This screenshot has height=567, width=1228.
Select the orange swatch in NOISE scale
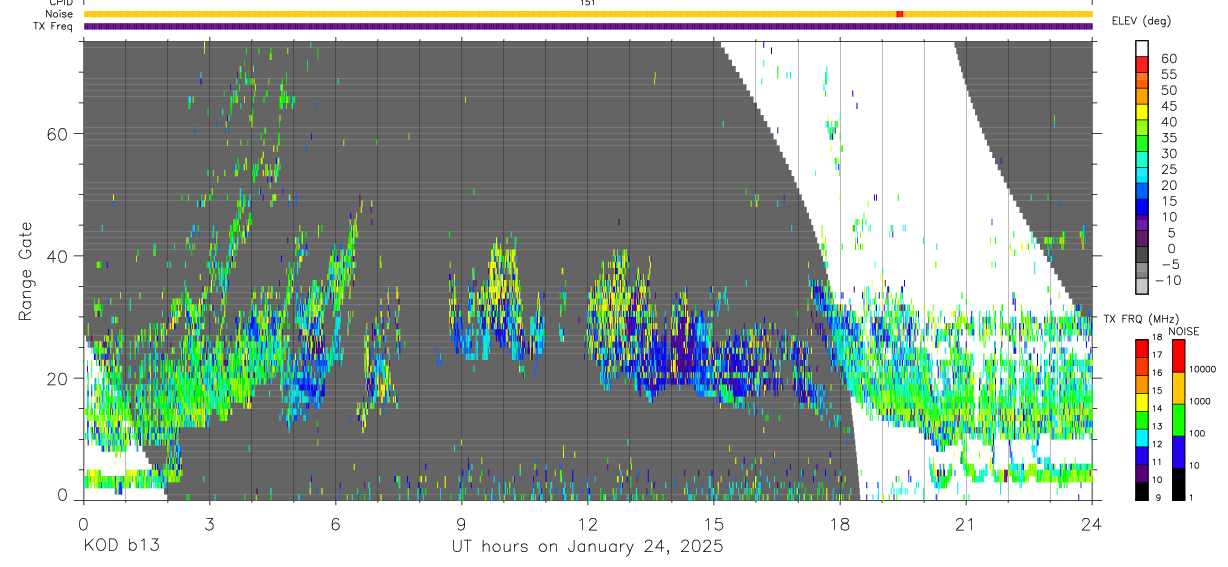(1178, 386)
